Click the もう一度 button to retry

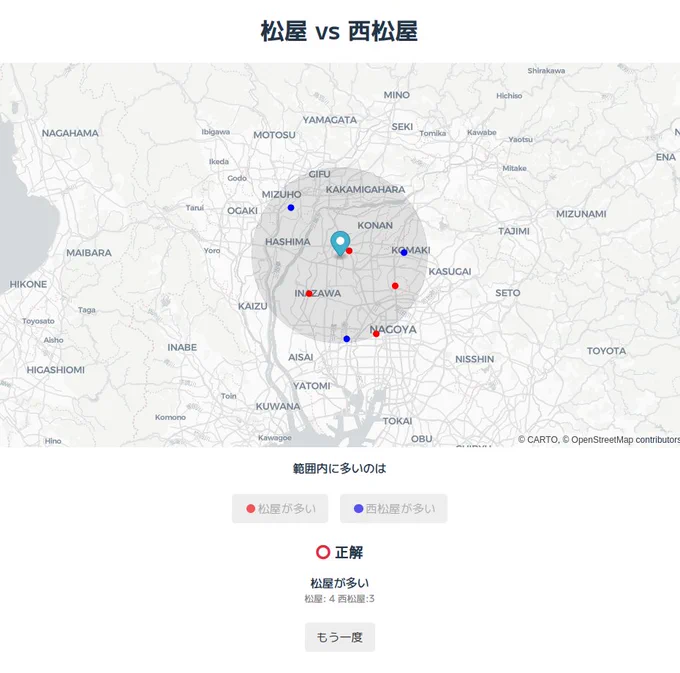click(x=340, y=637)
